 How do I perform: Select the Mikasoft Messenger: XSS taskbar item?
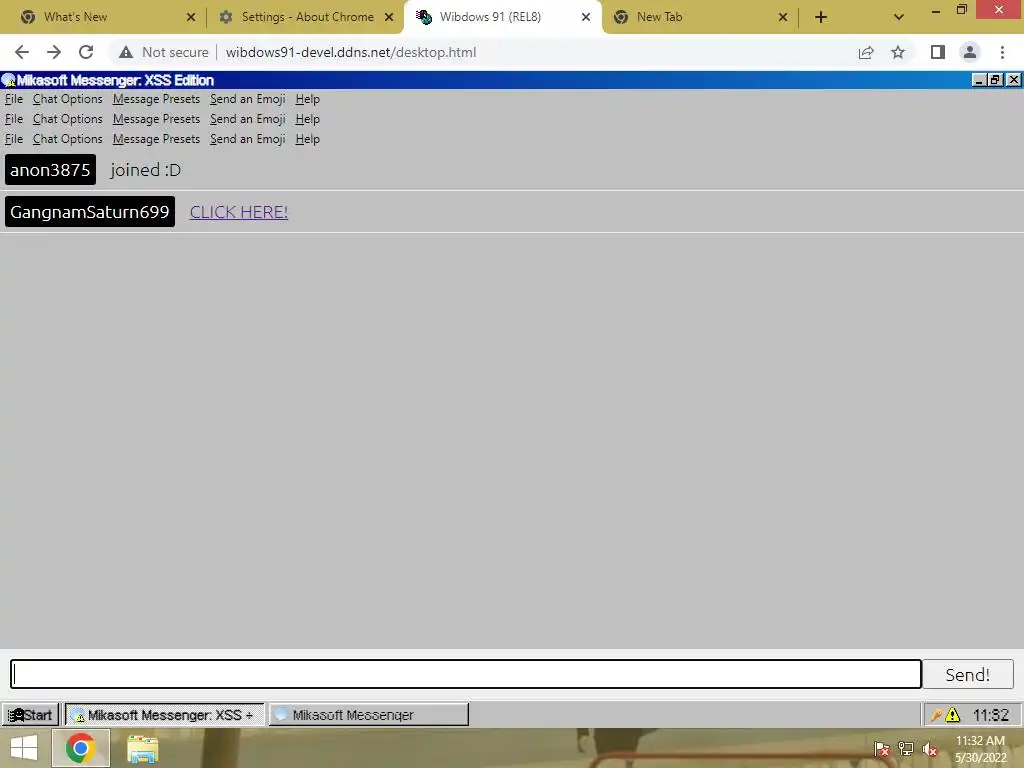pos(164,714)
